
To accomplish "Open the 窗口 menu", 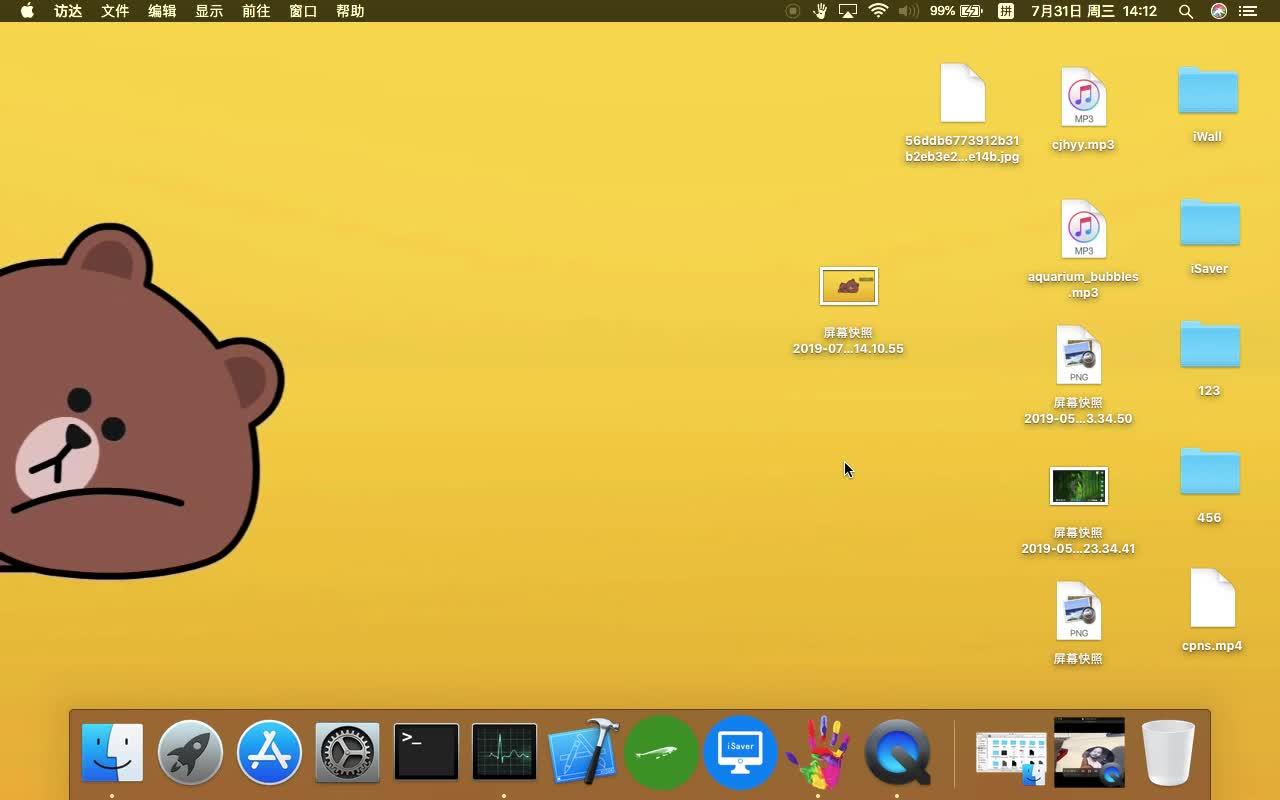I will coord(303,11).
